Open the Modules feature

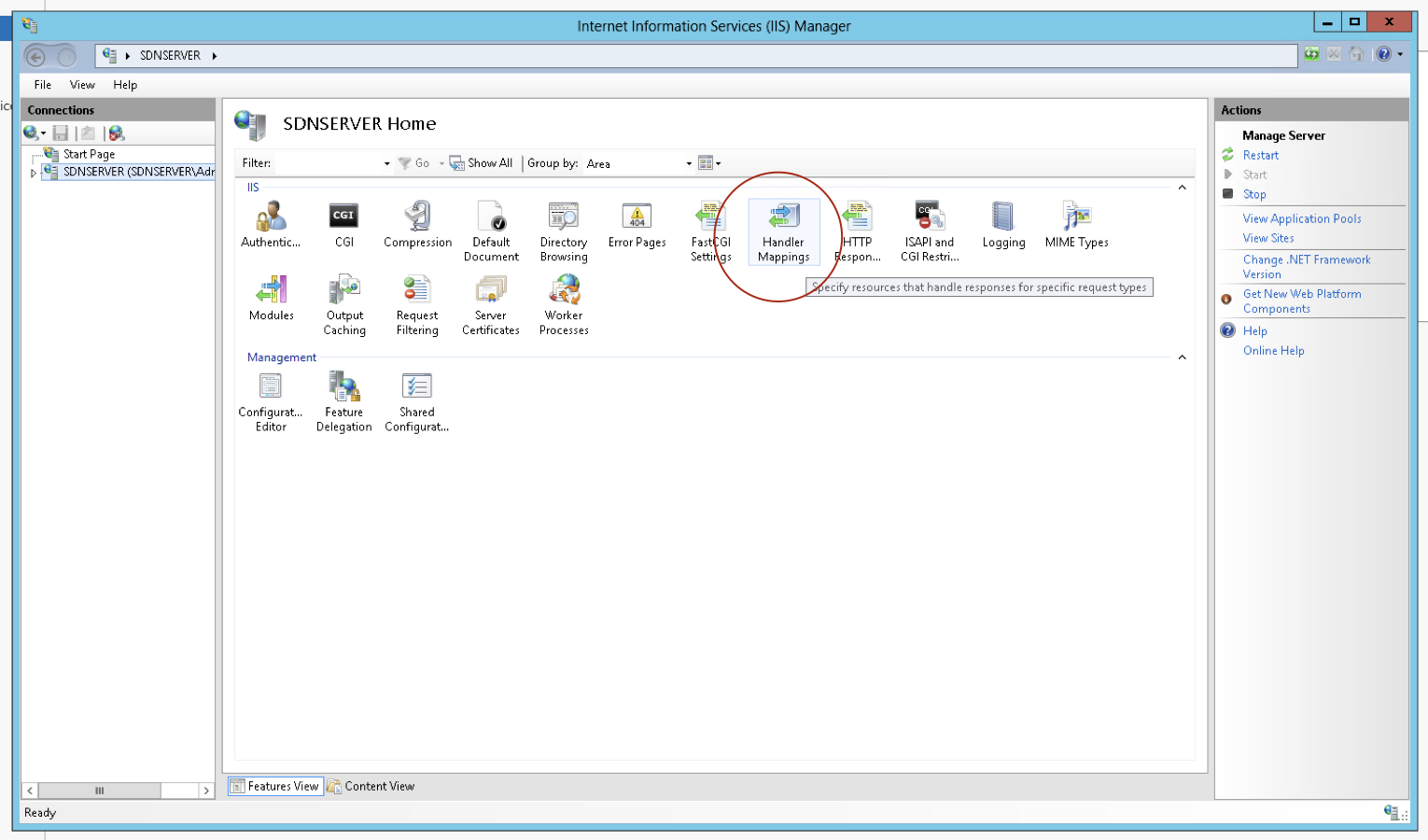pos(271,299)
